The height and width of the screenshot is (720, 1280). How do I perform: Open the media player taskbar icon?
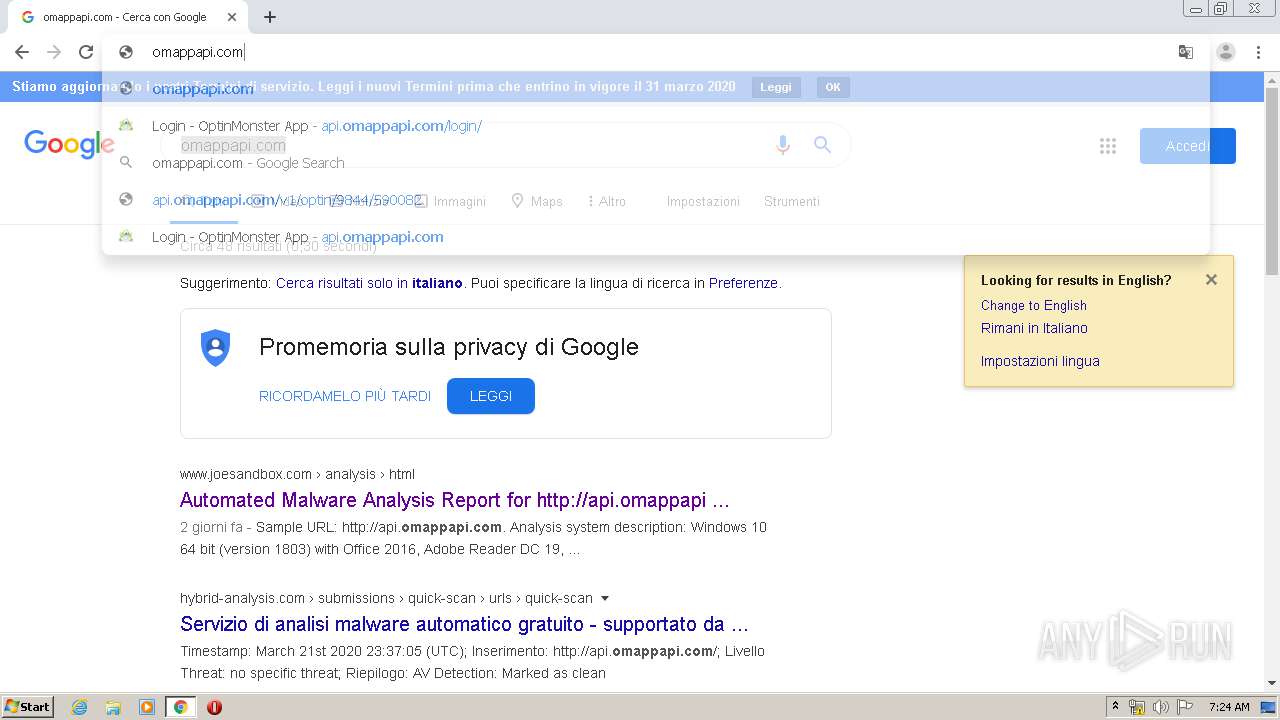(147, 707)
